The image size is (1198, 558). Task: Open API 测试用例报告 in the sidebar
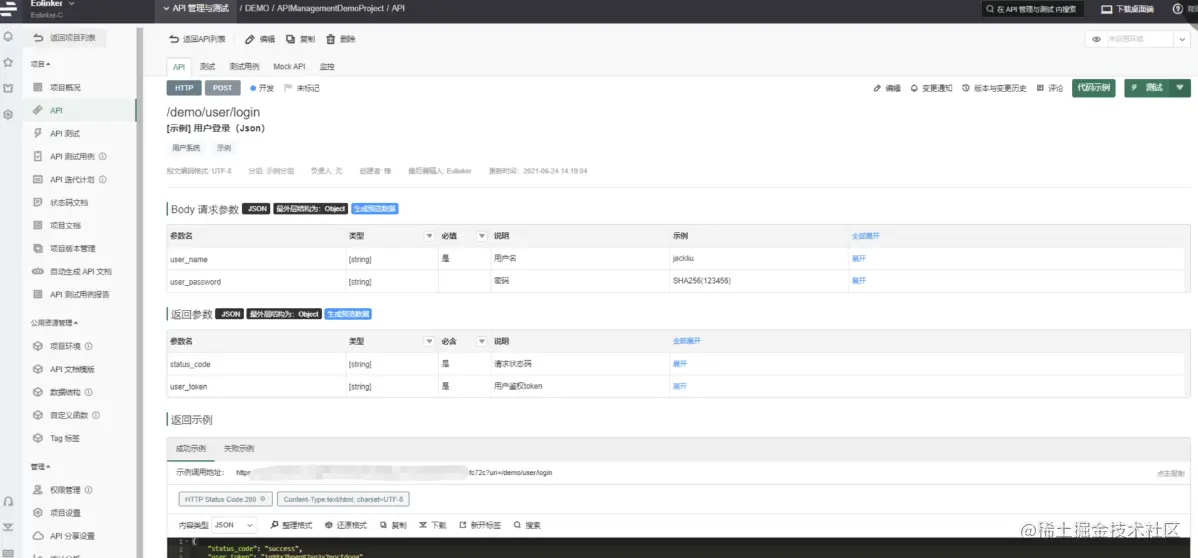tap(81, 294)
